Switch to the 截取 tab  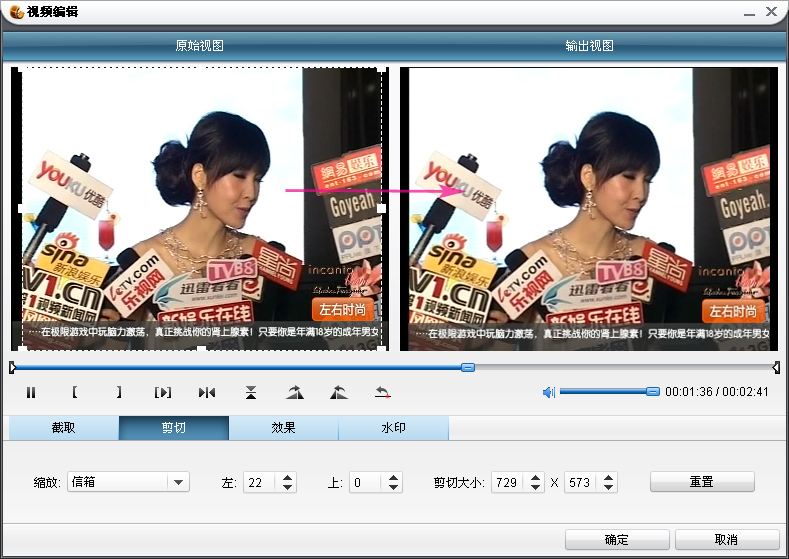(64, 428)
